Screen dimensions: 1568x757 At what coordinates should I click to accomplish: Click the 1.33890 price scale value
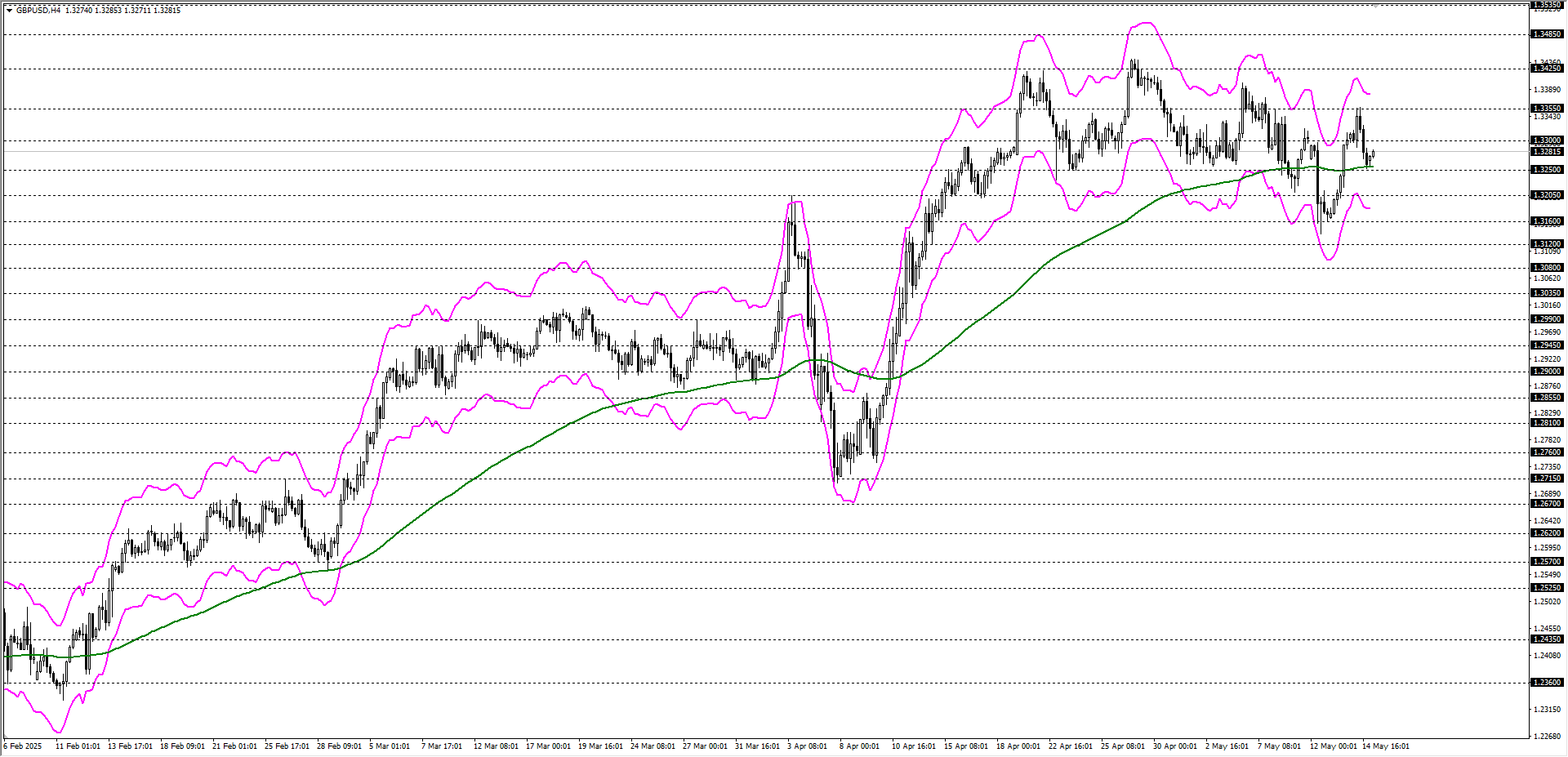[x=1547, y=90]
